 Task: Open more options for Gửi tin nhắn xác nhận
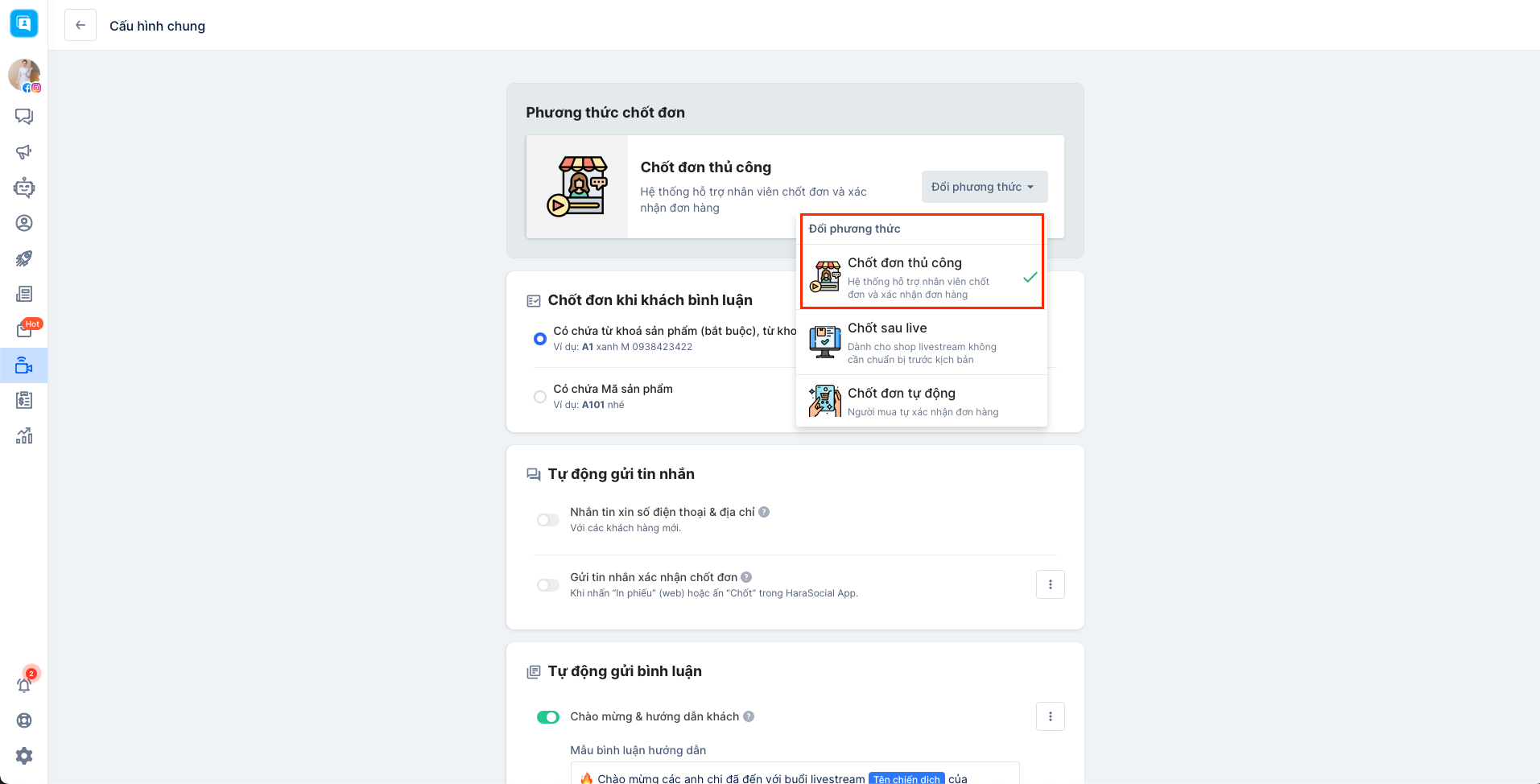pos(1051,584)
